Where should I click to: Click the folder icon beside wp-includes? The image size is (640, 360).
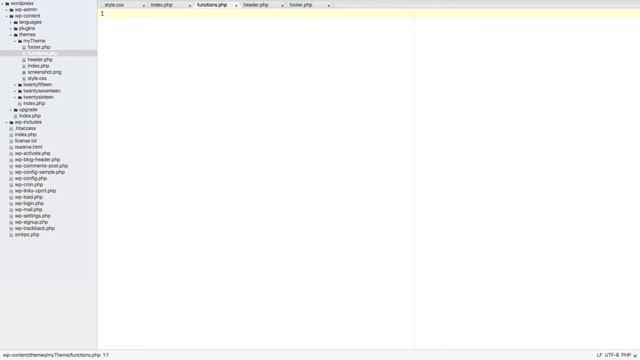coord(11,122)
